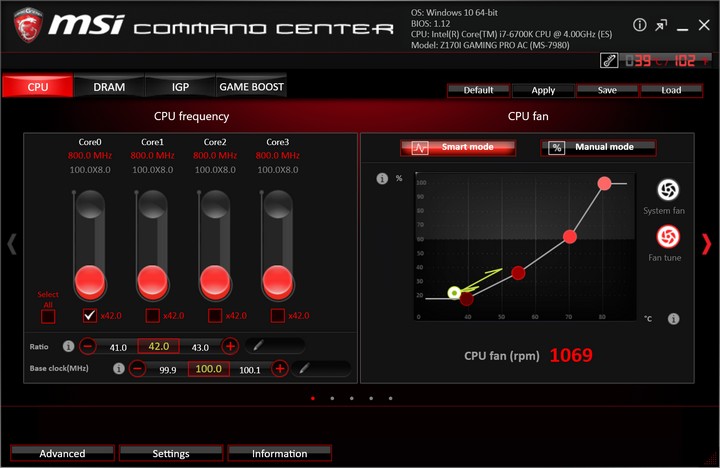Open the Settings section
The width and height of the screenshot is (720, 468).
(171, 453)
